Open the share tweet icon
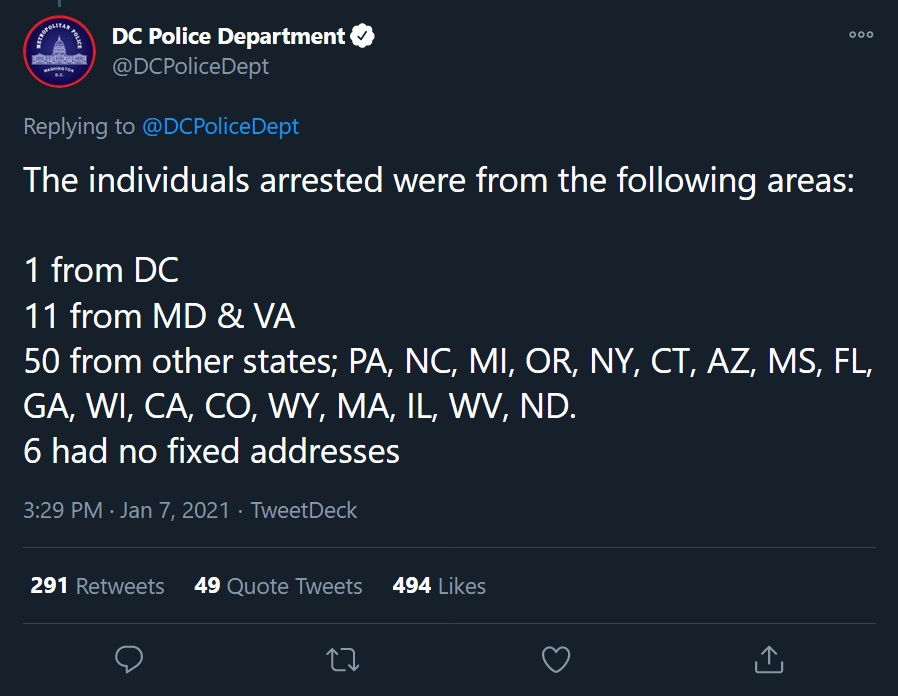The height and width of the screenshot is (696, 898). (x=769, y=659)
